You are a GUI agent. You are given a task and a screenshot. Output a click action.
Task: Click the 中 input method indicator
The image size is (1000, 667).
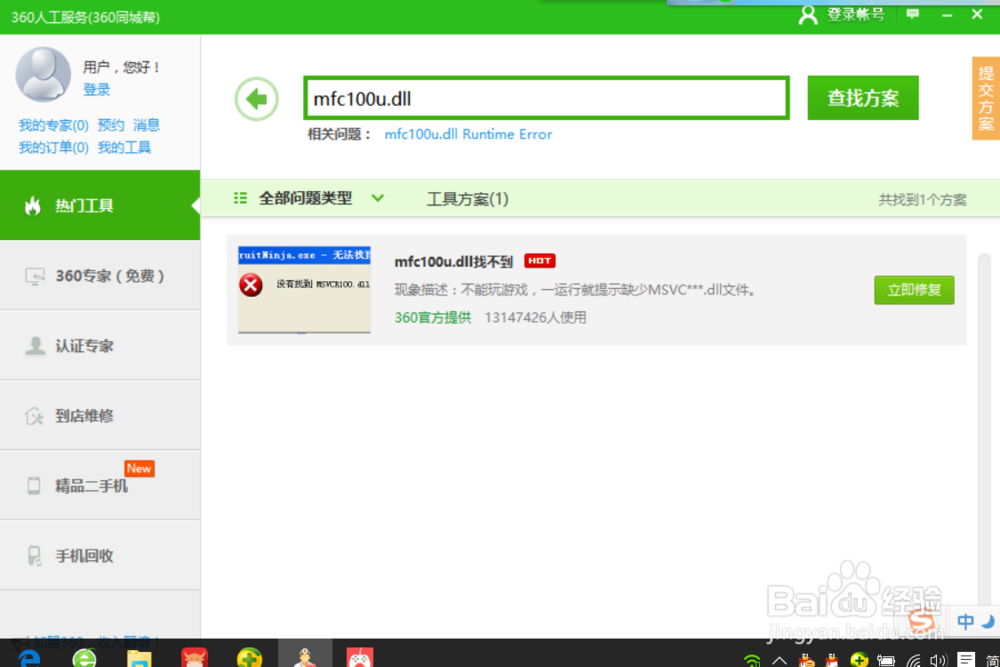tap(966, 621)
